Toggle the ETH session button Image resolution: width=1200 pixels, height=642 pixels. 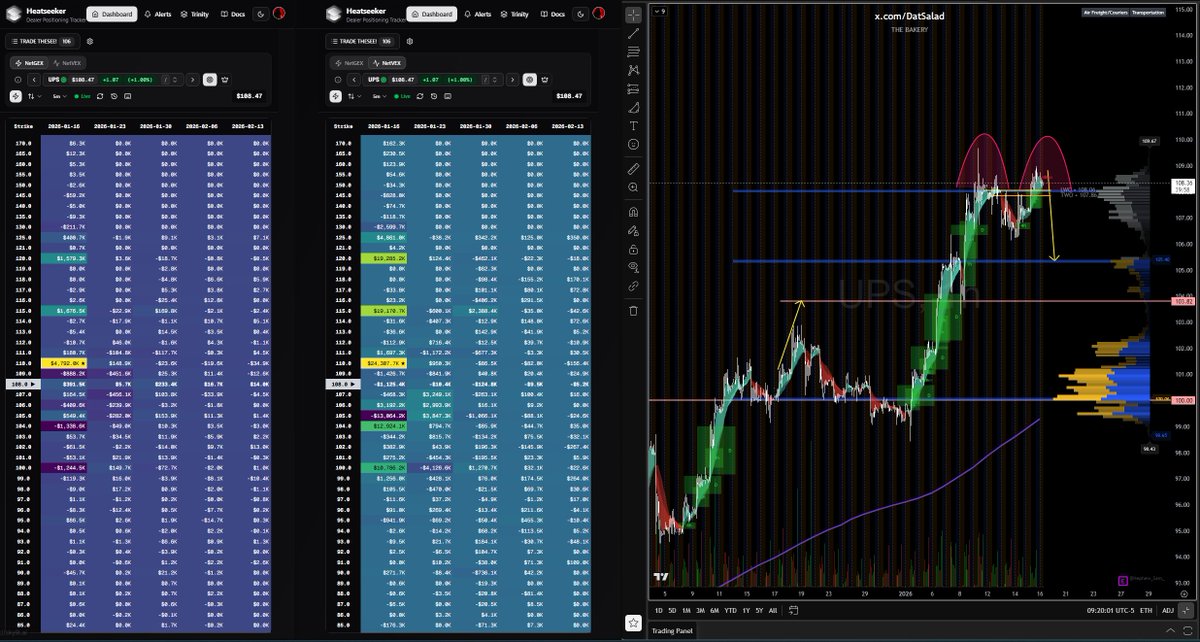point(1147,611)
